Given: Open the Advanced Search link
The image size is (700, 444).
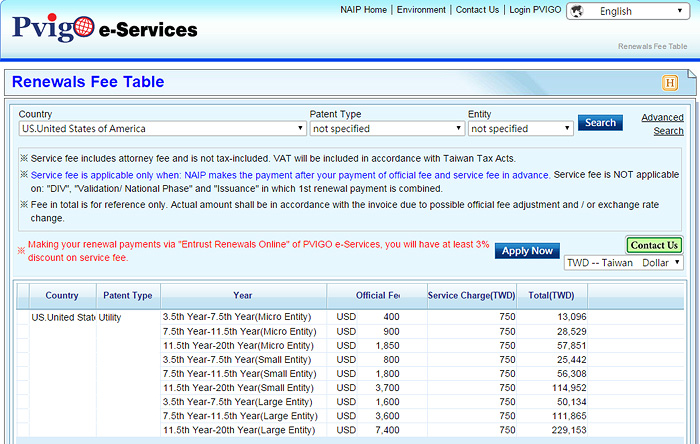Looking at the screenshot, I should (662, 124).
